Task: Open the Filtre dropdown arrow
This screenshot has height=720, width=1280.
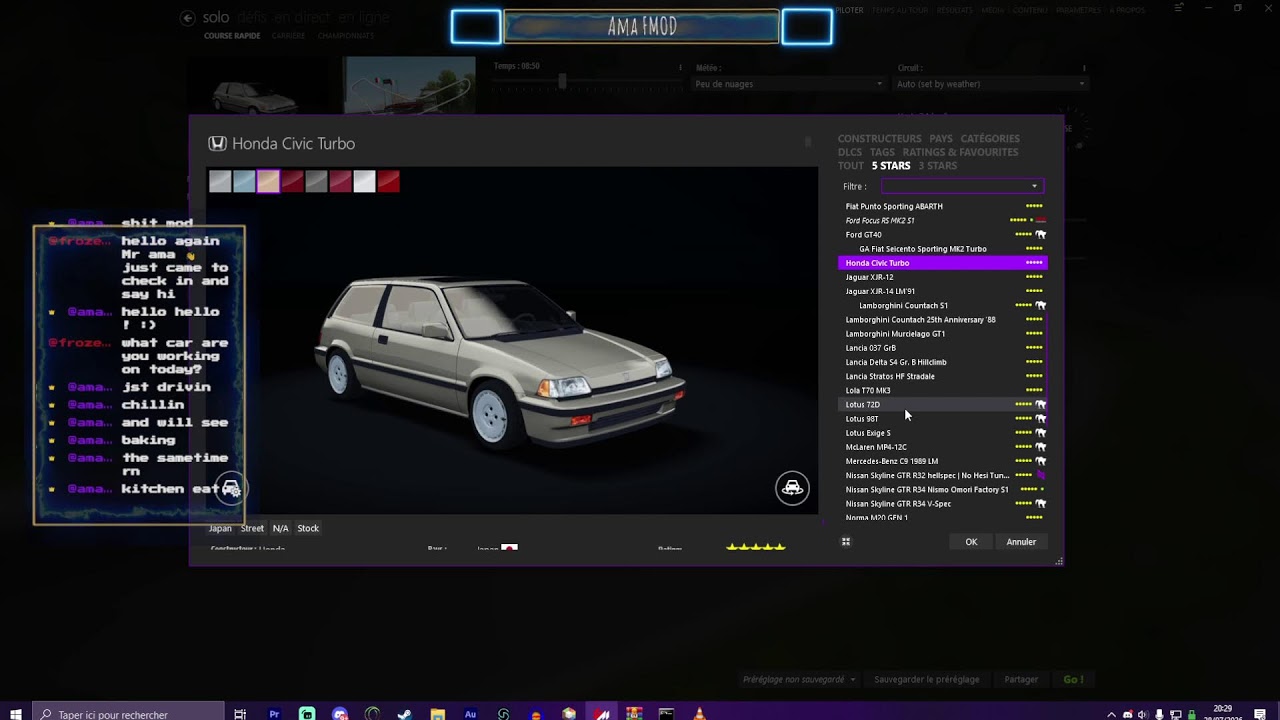Action: tap(1034, 187)
